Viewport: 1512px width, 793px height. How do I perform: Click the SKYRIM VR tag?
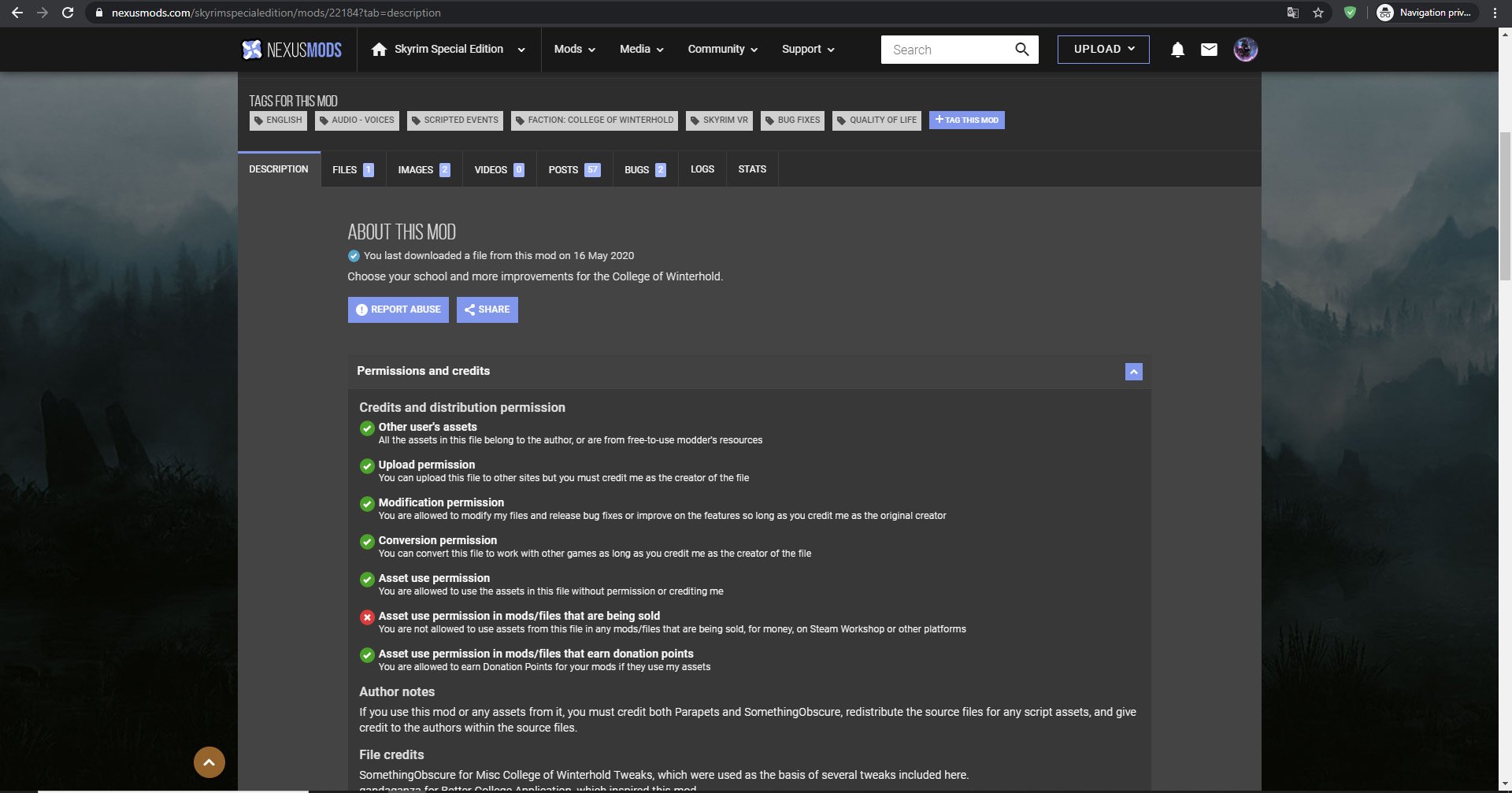tap(719, 120)
